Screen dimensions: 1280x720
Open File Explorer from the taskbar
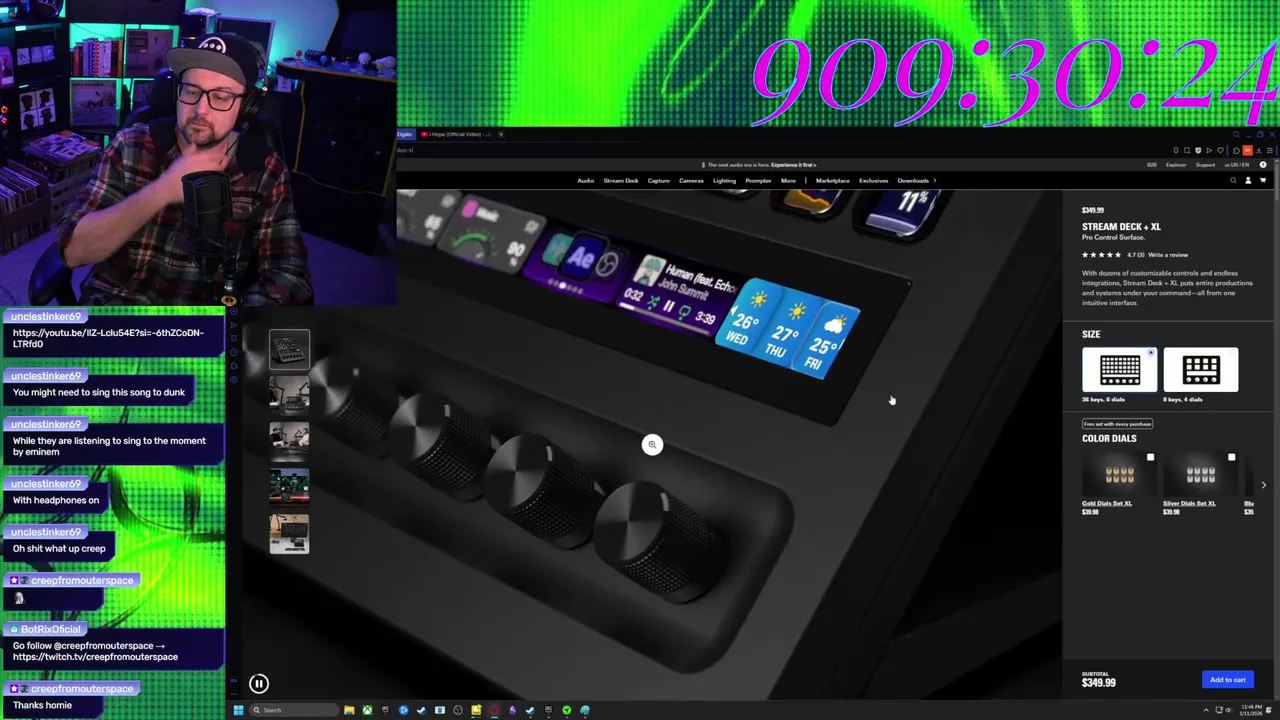(349, 710)
